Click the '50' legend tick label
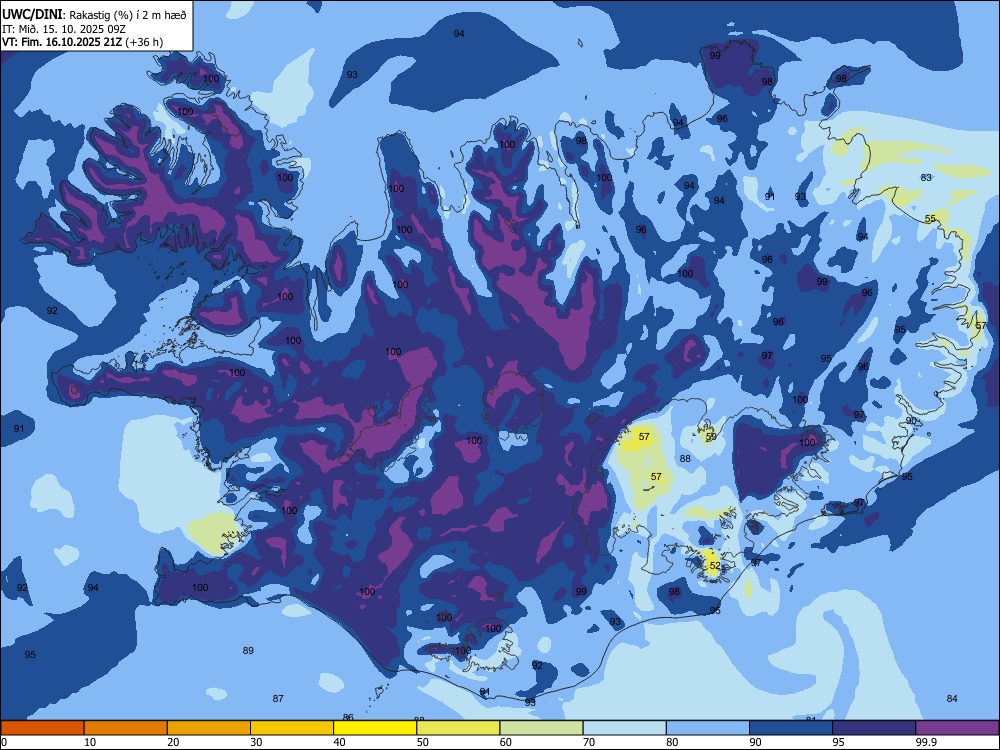Screen dimensions: 1000x750 422,742
